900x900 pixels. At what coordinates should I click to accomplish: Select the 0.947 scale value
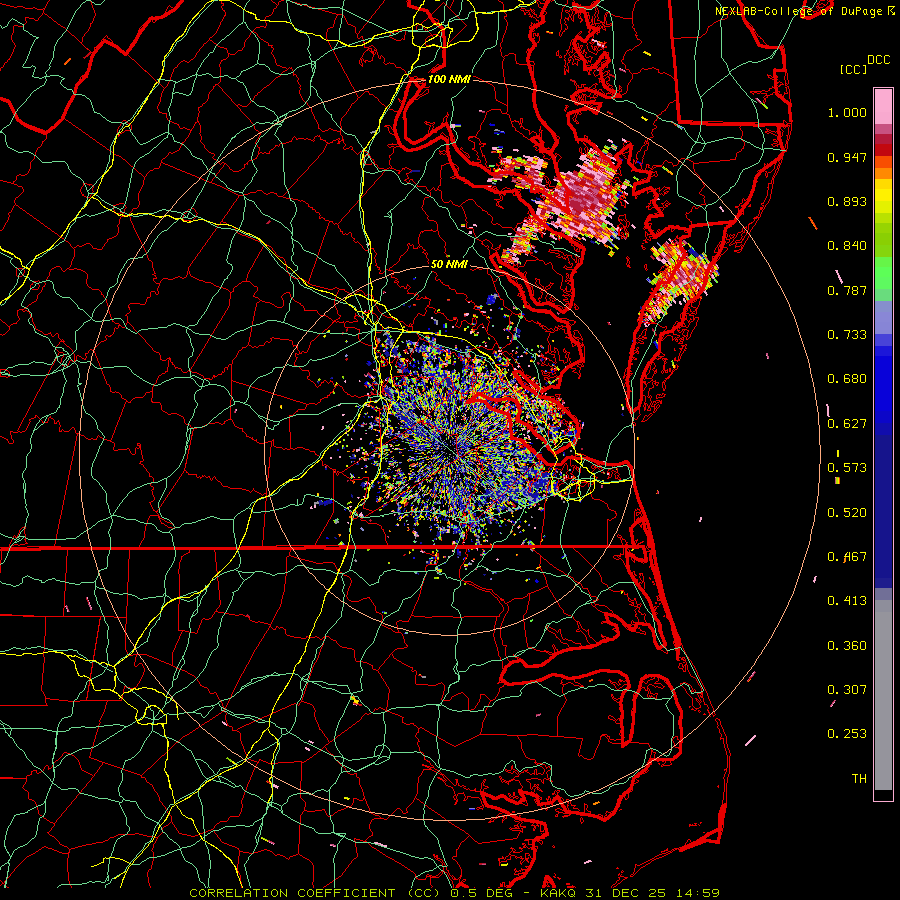tap(847, 157)
